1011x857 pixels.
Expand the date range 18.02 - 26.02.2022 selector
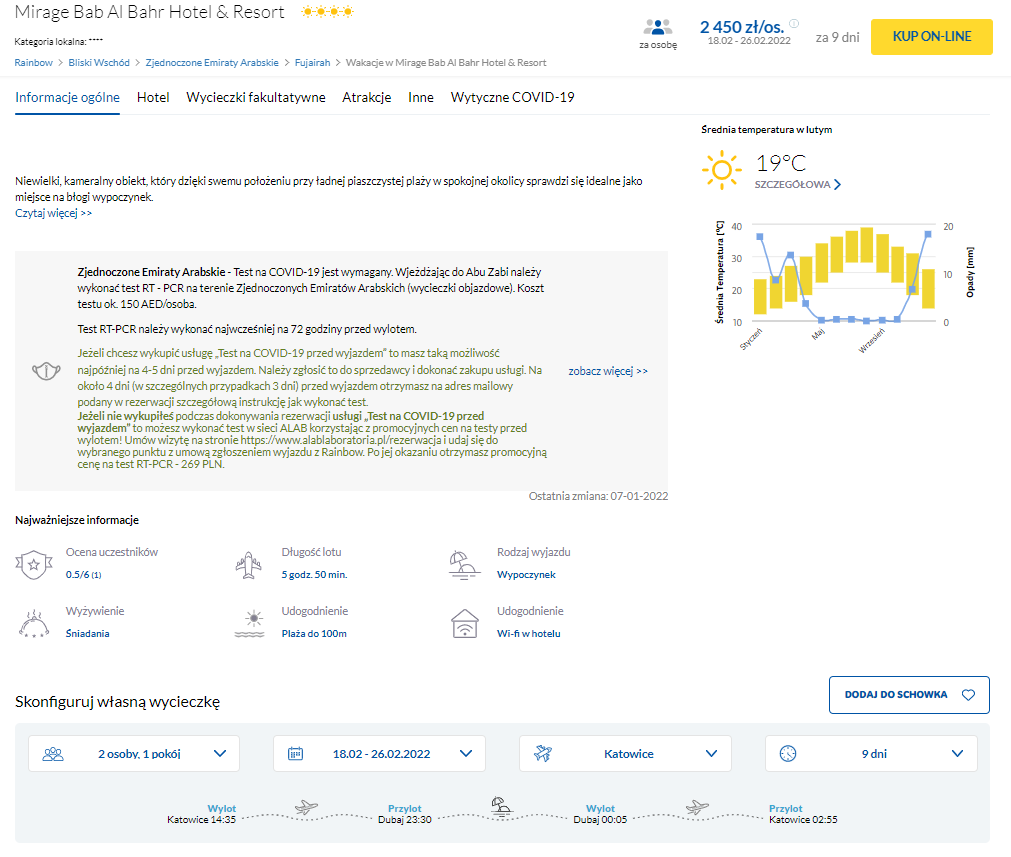pyautogui.click(x=379, y=754)
